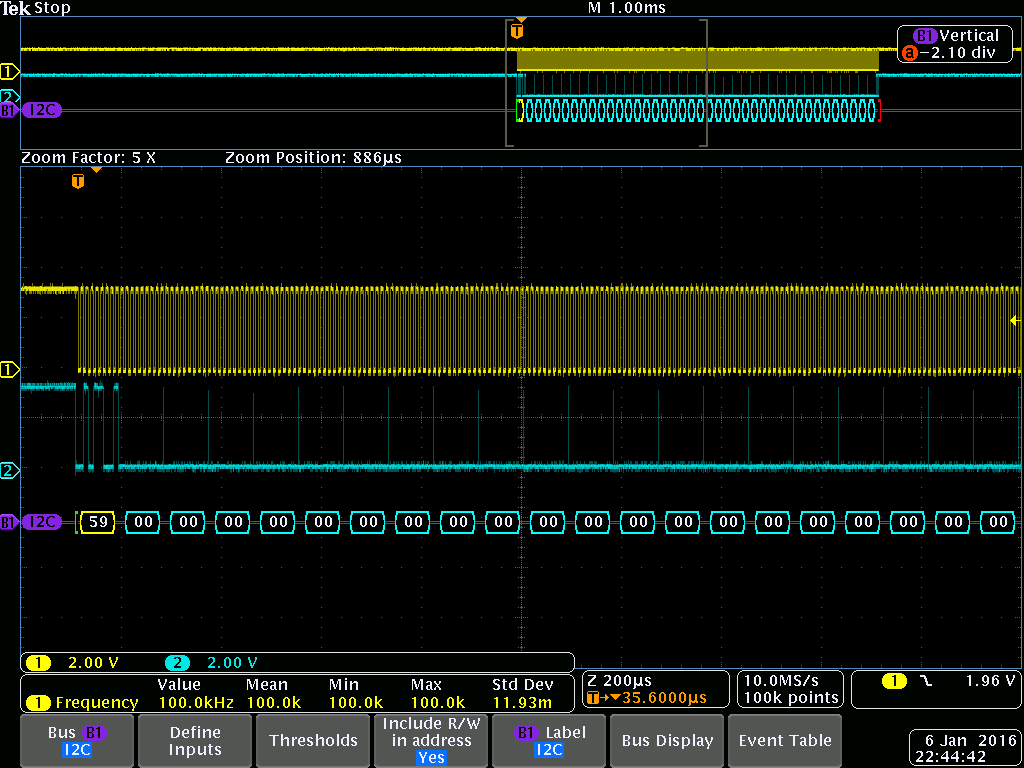Click the orange cursor 'a' icon in the B1 Vertical readout
Image resolution: width=1024 pixels, height=768 pixels.
[908, 54]
